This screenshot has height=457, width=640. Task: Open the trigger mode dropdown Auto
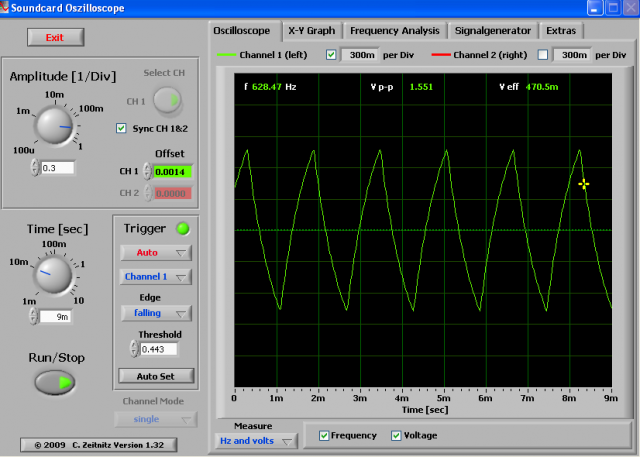click(156, 253)
